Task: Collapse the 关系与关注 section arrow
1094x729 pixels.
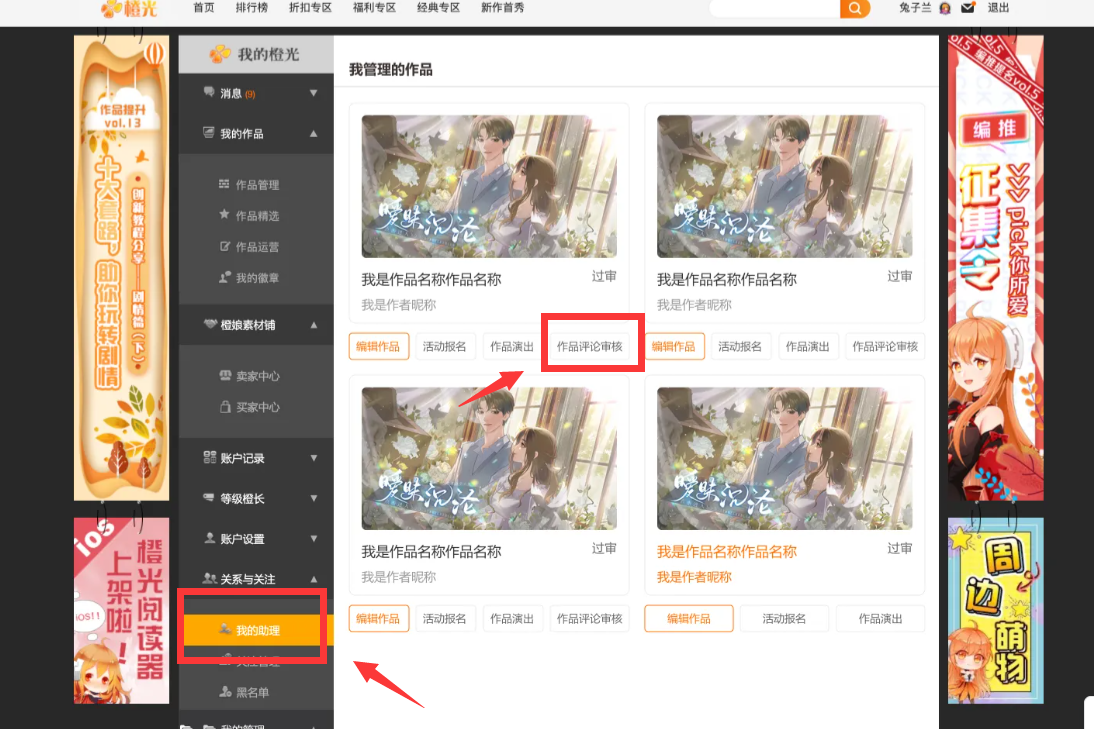Action: point(313,579)
